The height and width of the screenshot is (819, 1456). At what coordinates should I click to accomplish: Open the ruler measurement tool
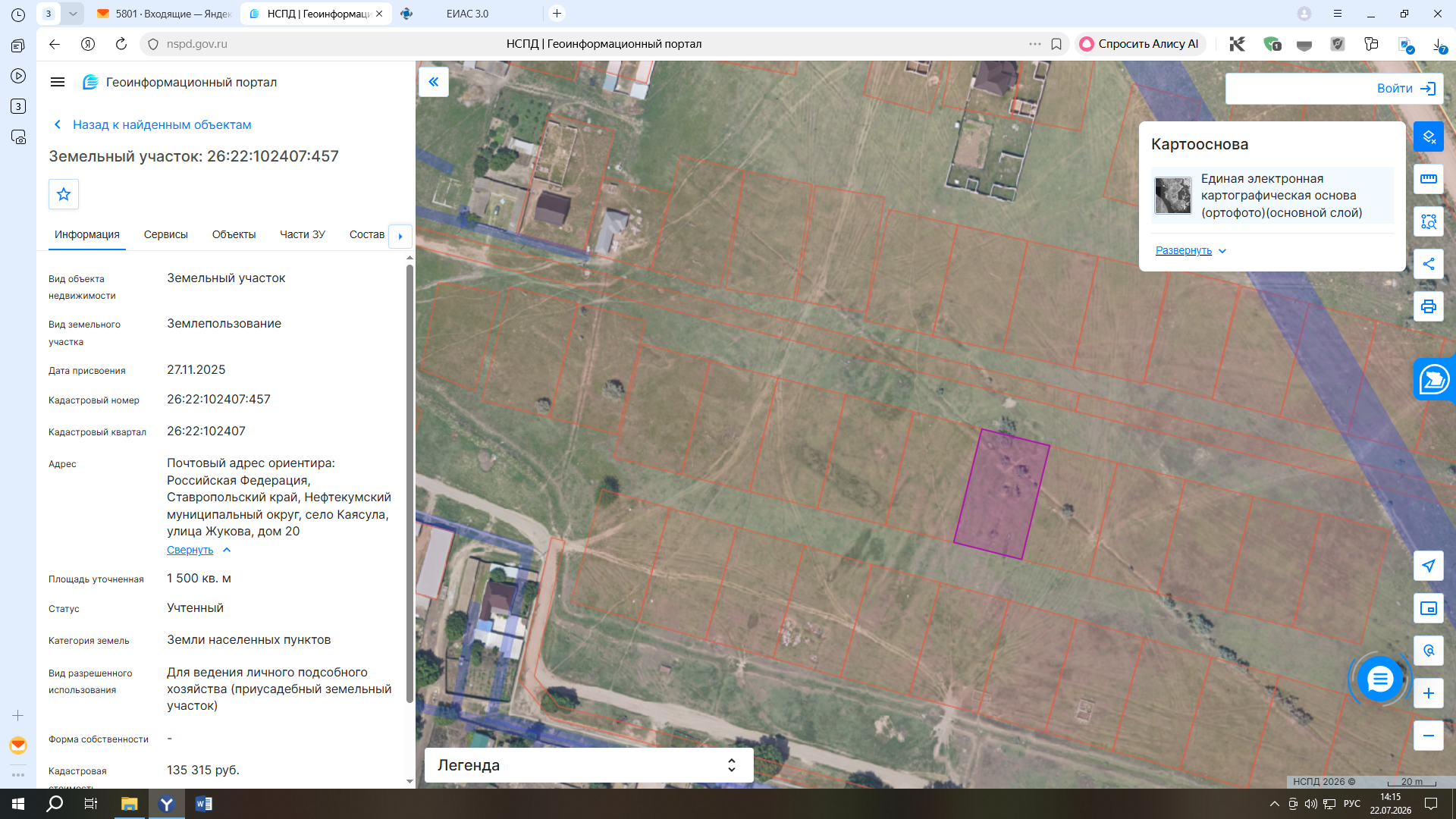[1428, 179]
